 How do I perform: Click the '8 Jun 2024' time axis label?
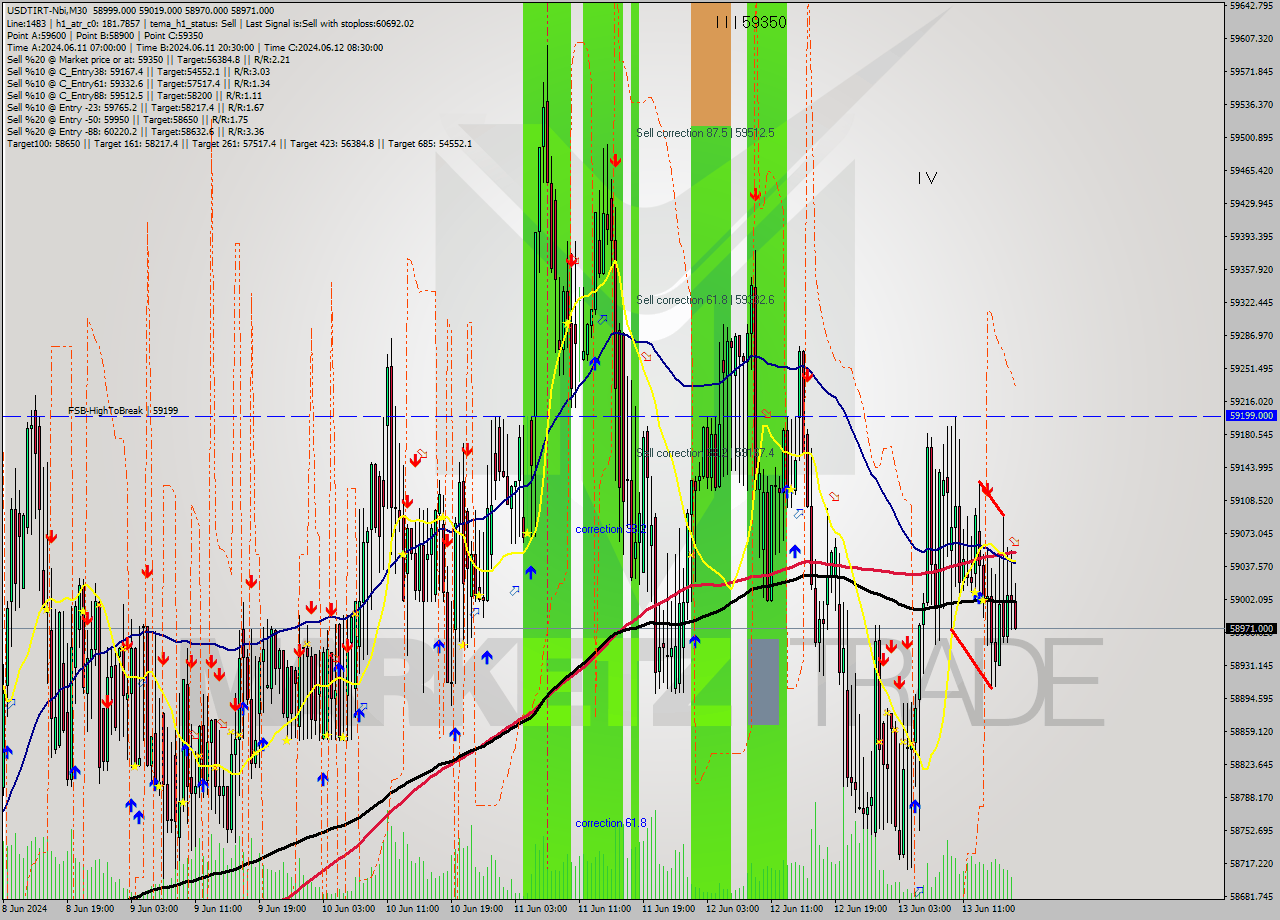[x=26, y=909]
